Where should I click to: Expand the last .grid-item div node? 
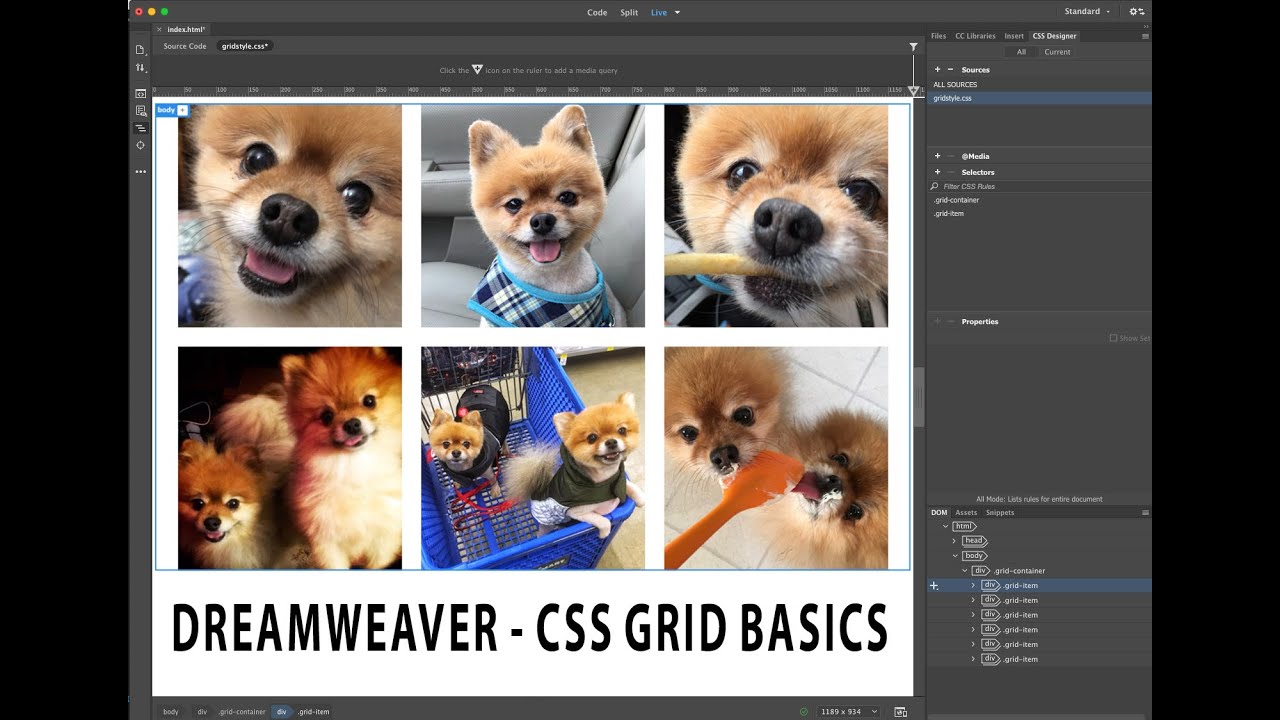(x=973, y=660)
